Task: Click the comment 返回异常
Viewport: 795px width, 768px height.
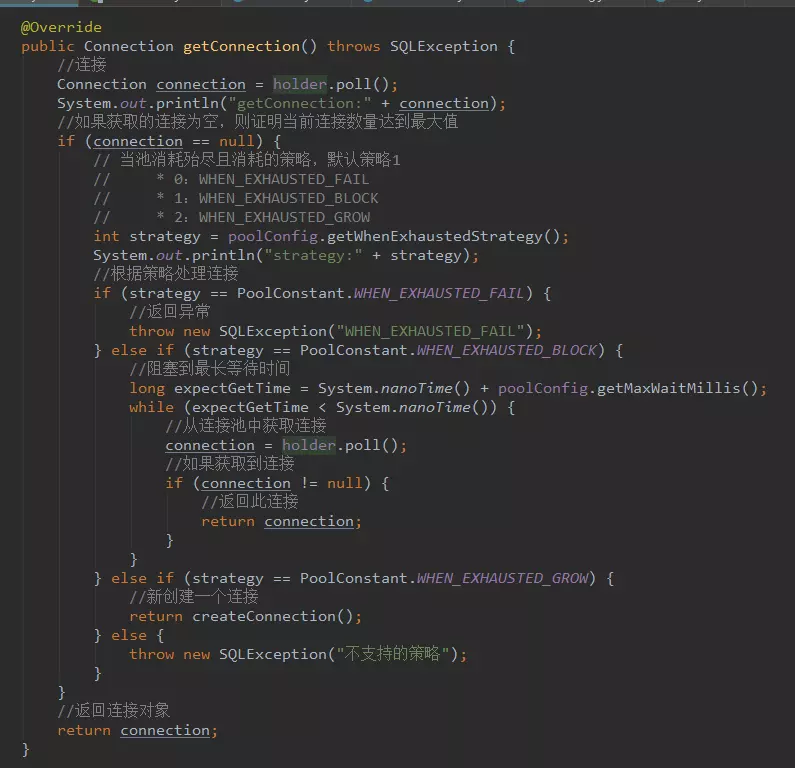Action: coord(169,312)
